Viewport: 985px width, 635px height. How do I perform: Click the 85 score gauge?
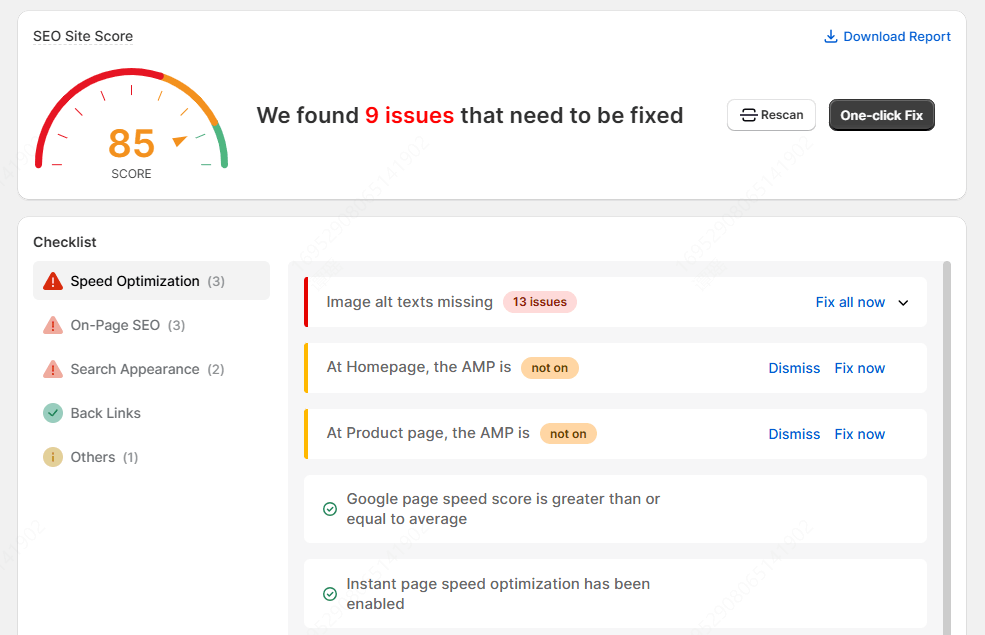(131, 122)
